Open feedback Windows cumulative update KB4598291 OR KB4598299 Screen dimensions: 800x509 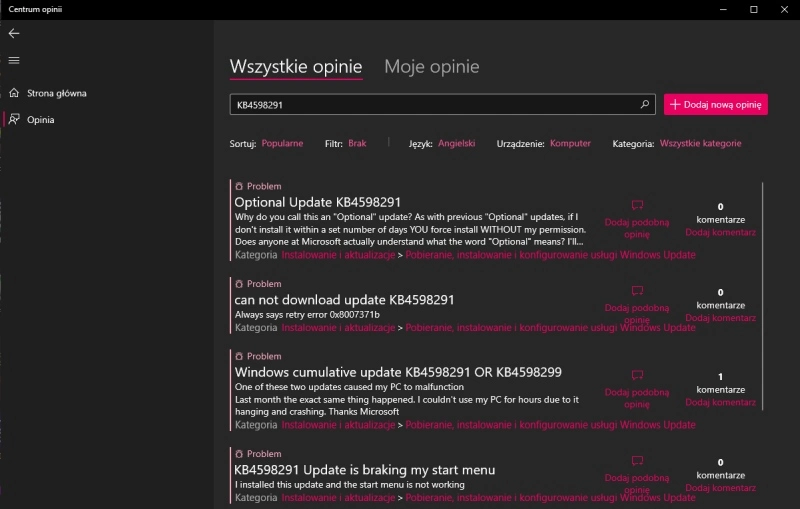[x=398, y=372]
